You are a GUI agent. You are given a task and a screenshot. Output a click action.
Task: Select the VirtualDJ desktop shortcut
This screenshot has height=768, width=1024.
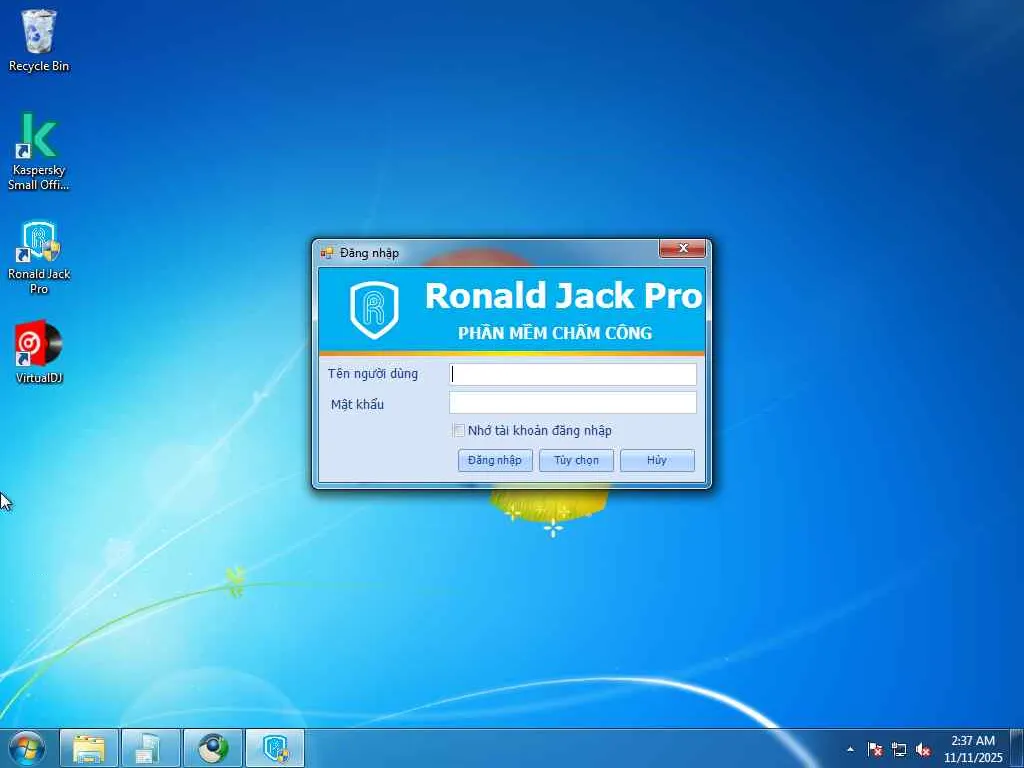click(x=39, y=351)
